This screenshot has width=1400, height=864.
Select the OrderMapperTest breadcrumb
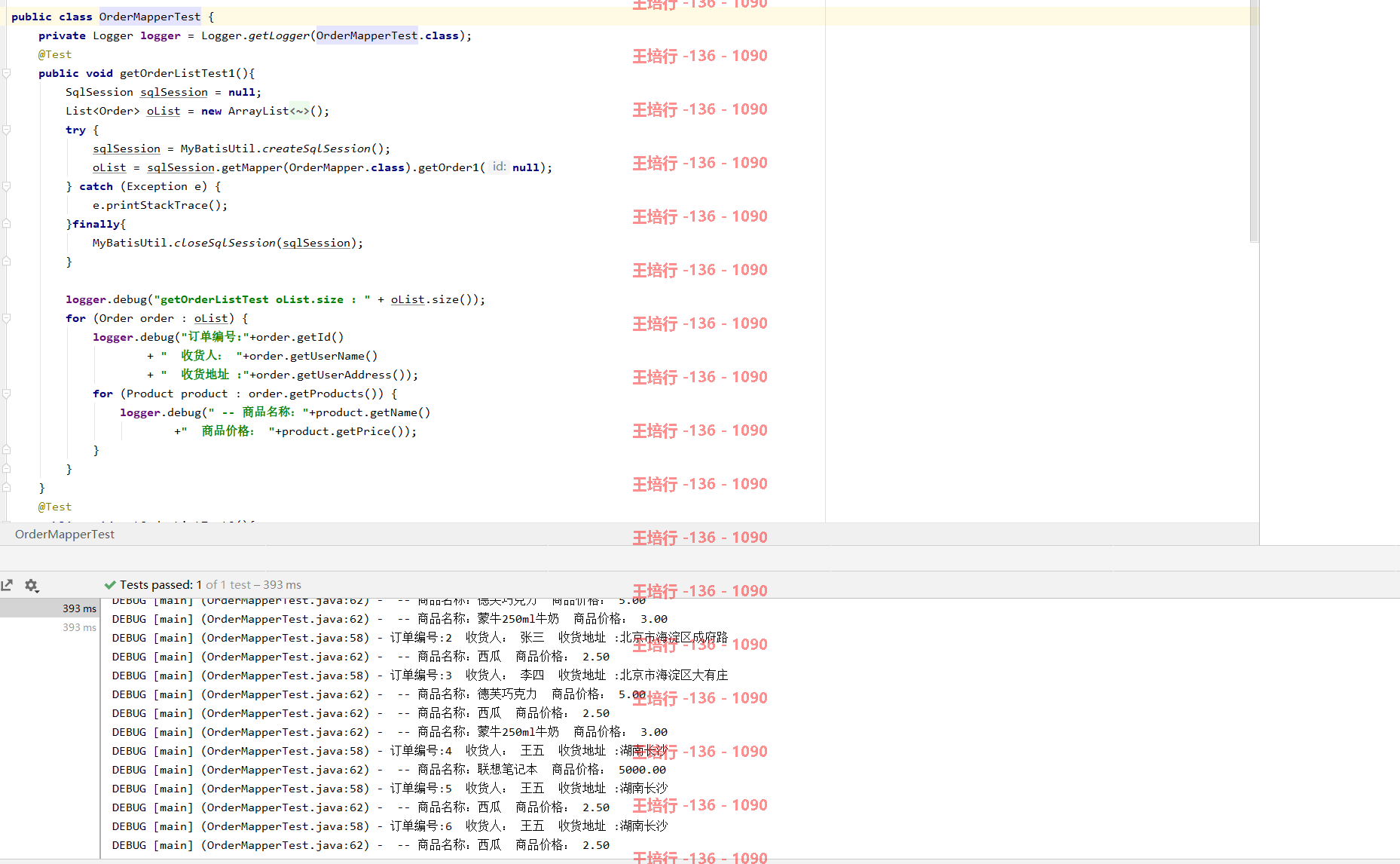[65, 534]
